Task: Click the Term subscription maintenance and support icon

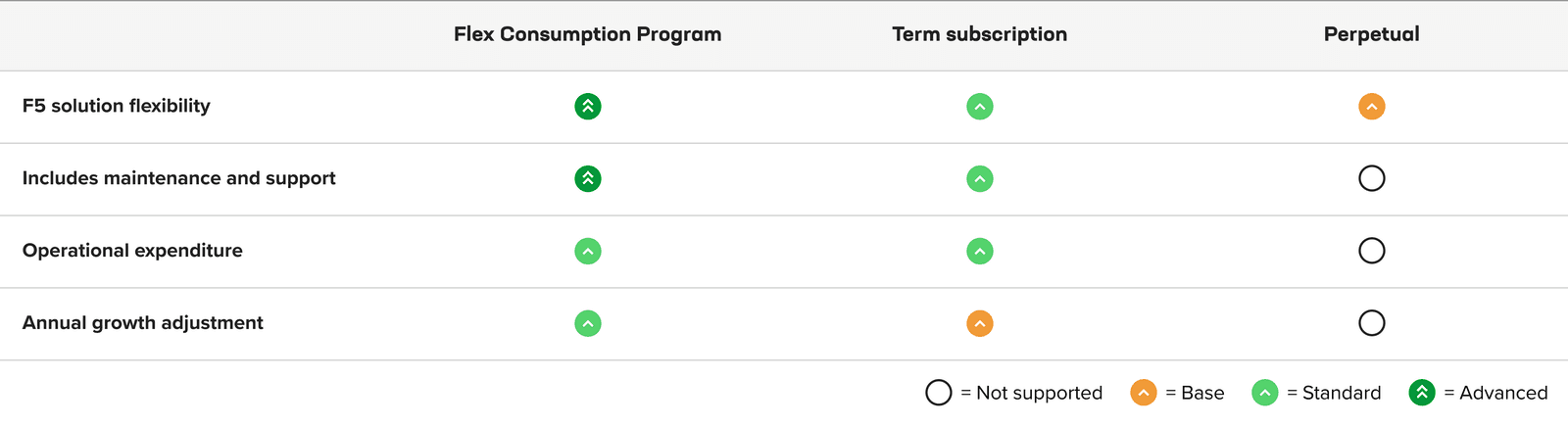Action: point(980,178)
